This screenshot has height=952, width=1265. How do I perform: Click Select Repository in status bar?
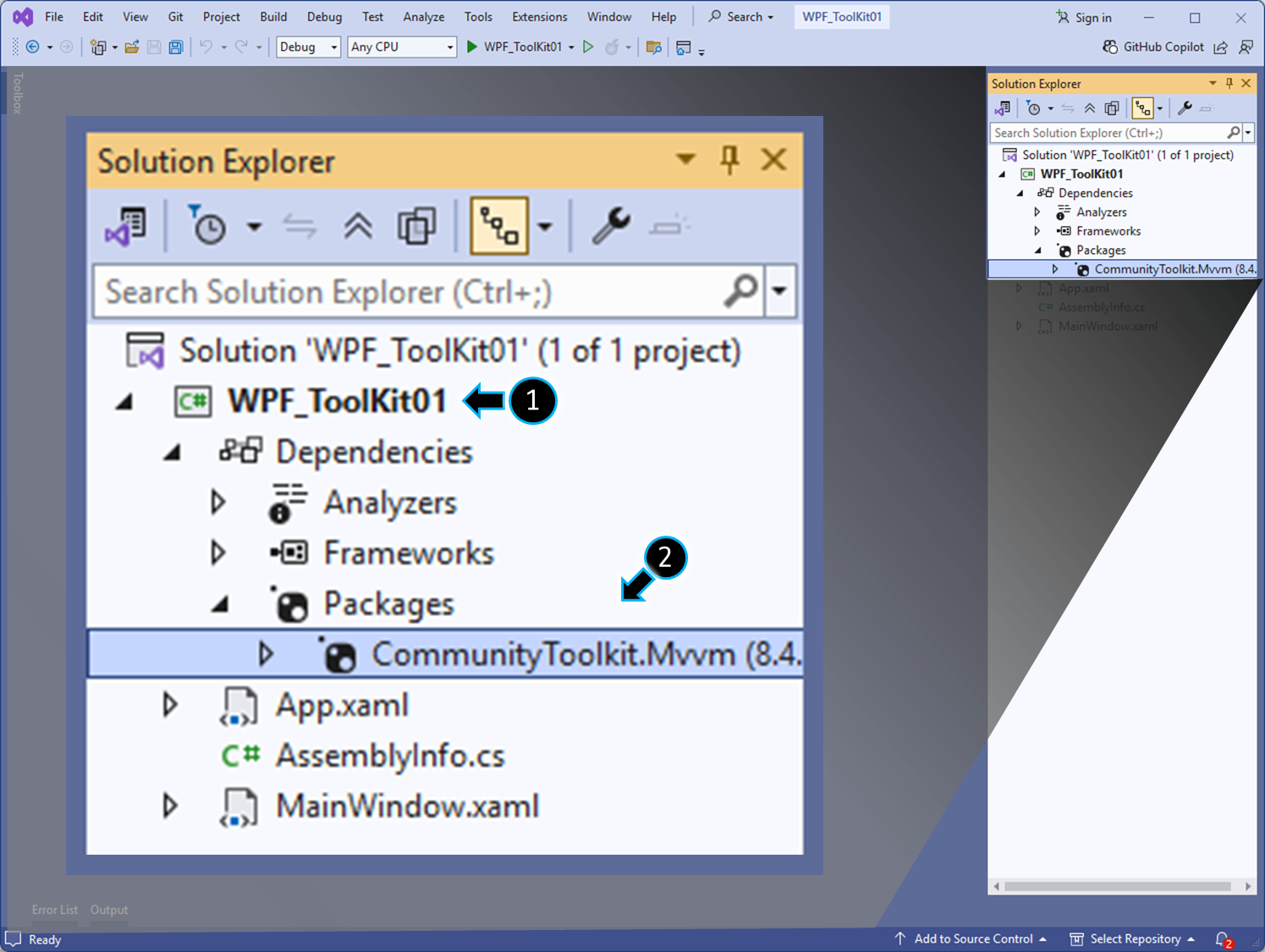(x=1132, y=939)
